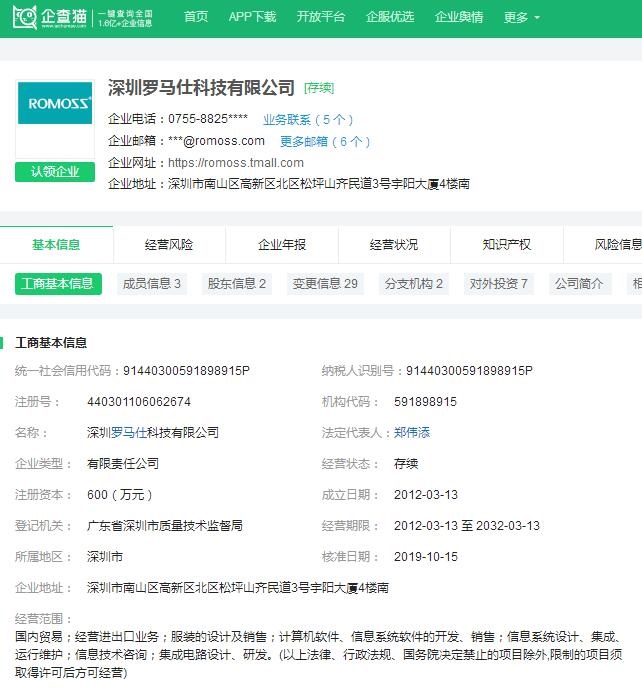Open 股东信息 2 sub-tab
Image resolution: width=642 pixels, height=689 pixels.
(x=237, y=284)
